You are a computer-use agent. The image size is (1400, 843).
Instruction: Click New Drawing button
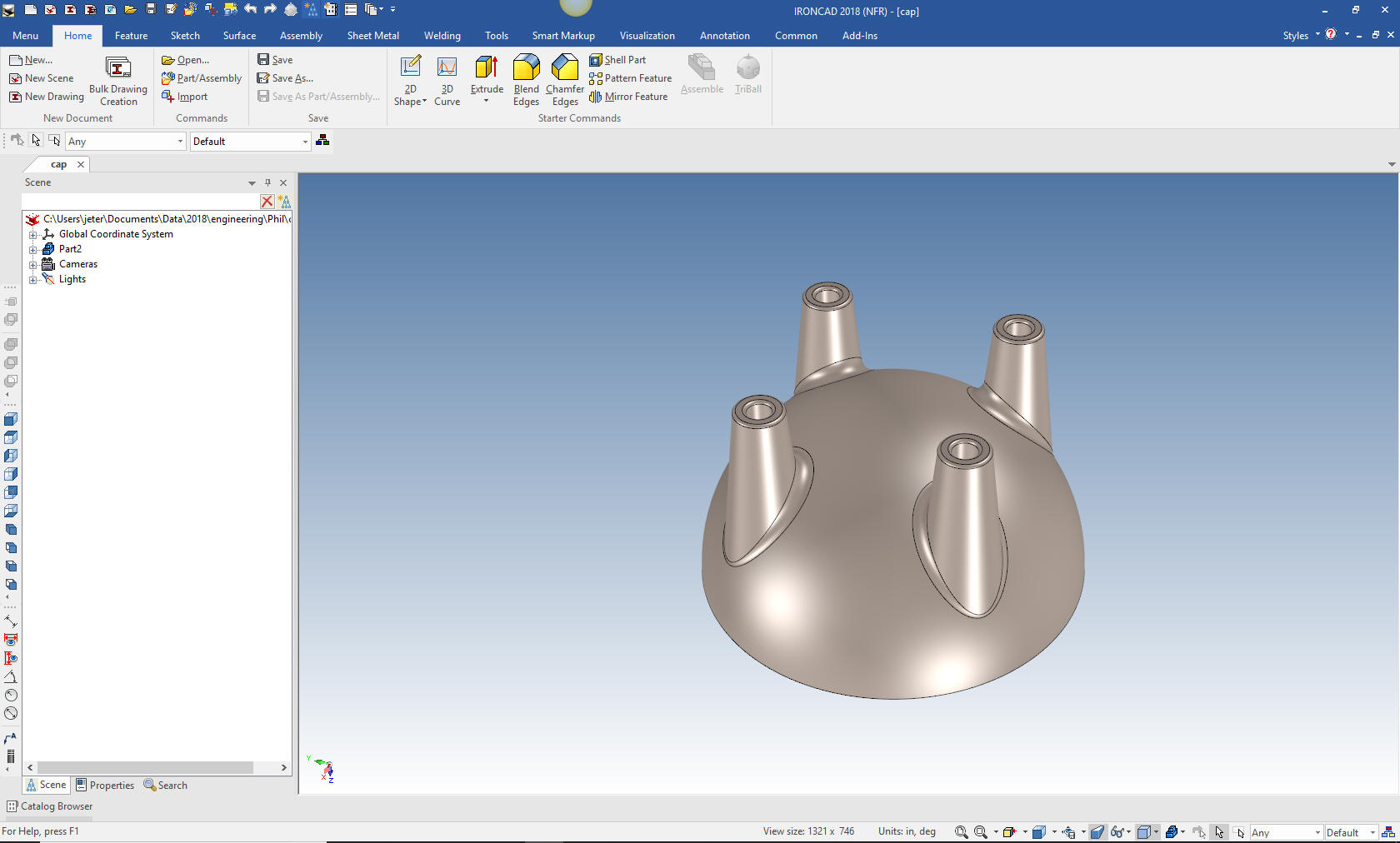(x=47, y=97)
